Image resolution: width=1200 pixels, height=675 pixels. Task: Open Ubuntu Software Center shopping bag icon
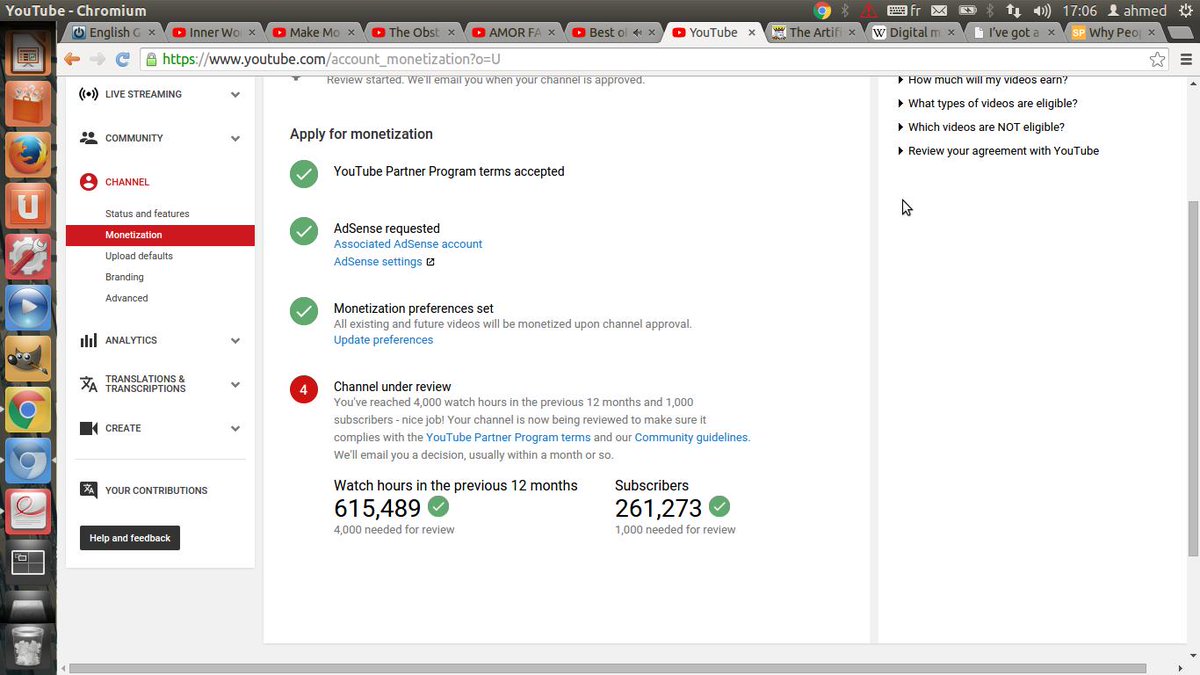pos(28,103)
